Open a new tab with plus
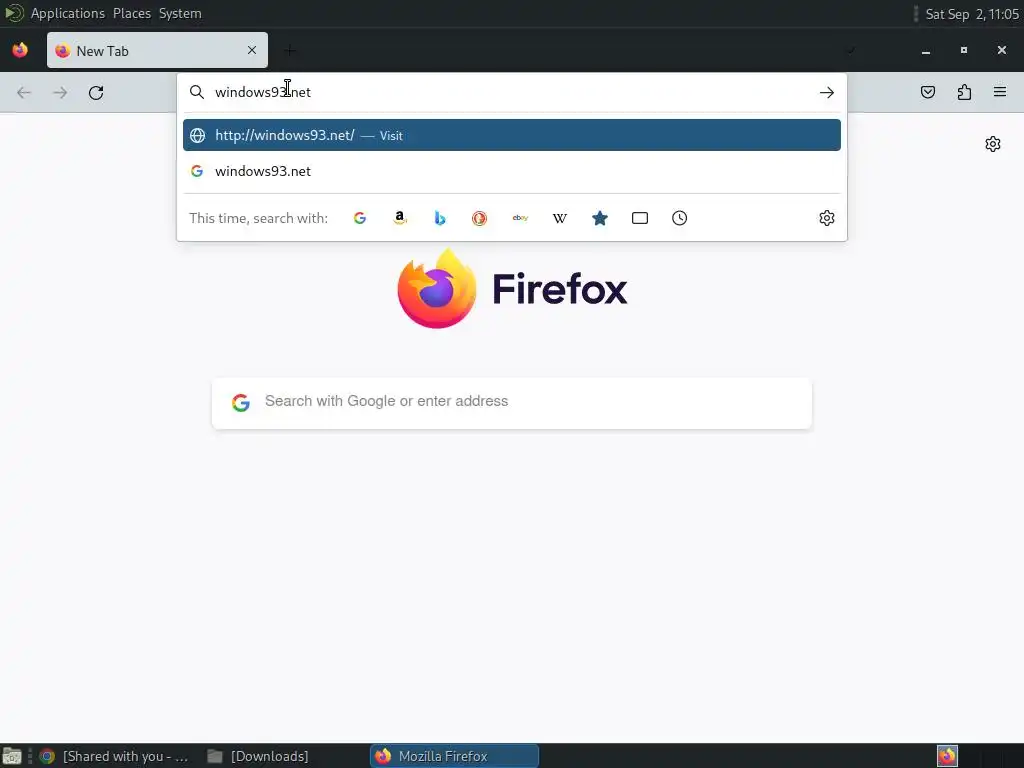 coord(290,50)
